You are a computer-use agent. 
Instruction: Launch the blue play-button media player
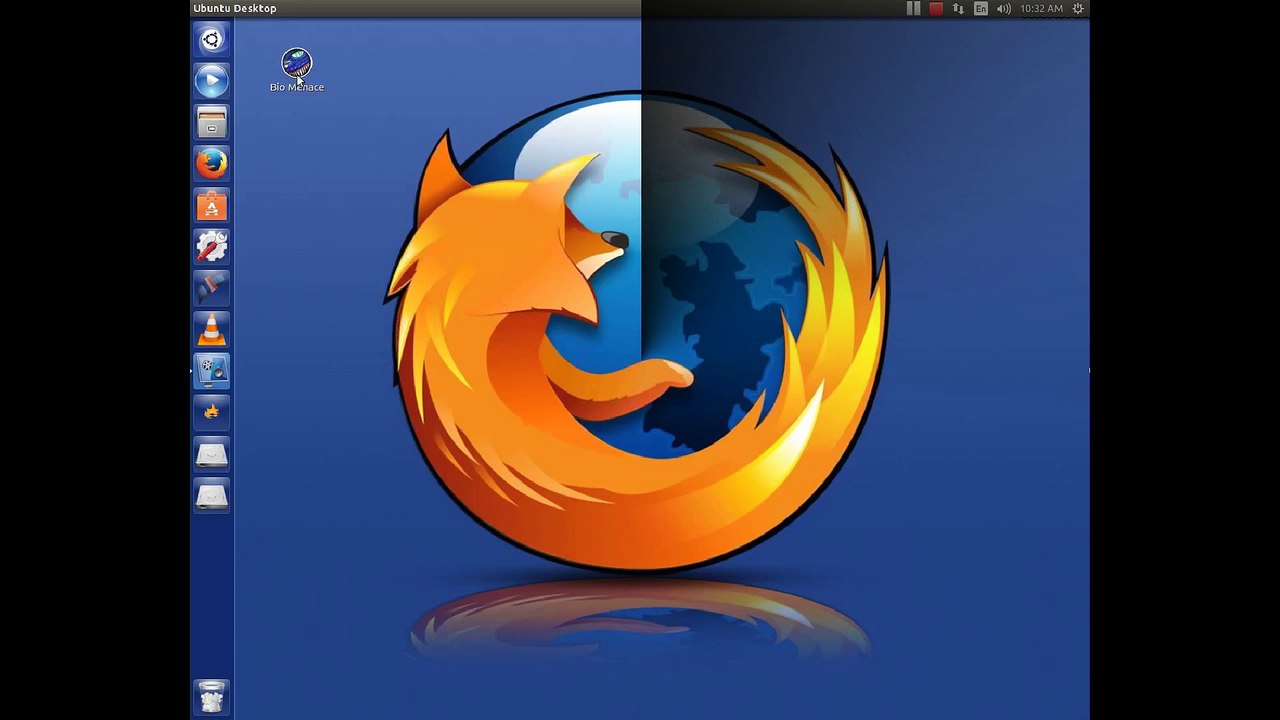point(211,81)
